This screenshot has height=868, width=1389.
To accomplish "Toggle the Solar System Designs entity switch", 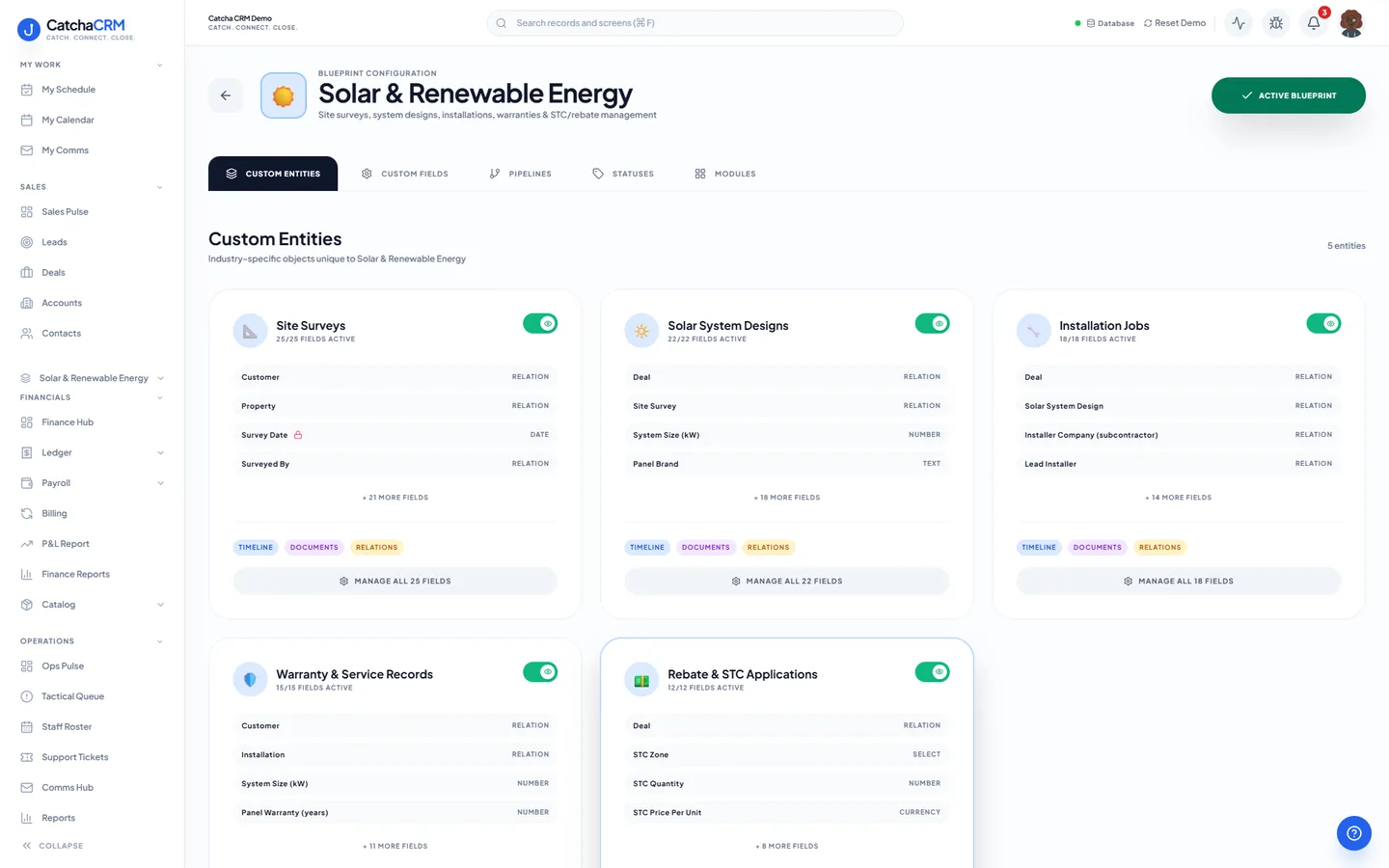I will [932, 324].
